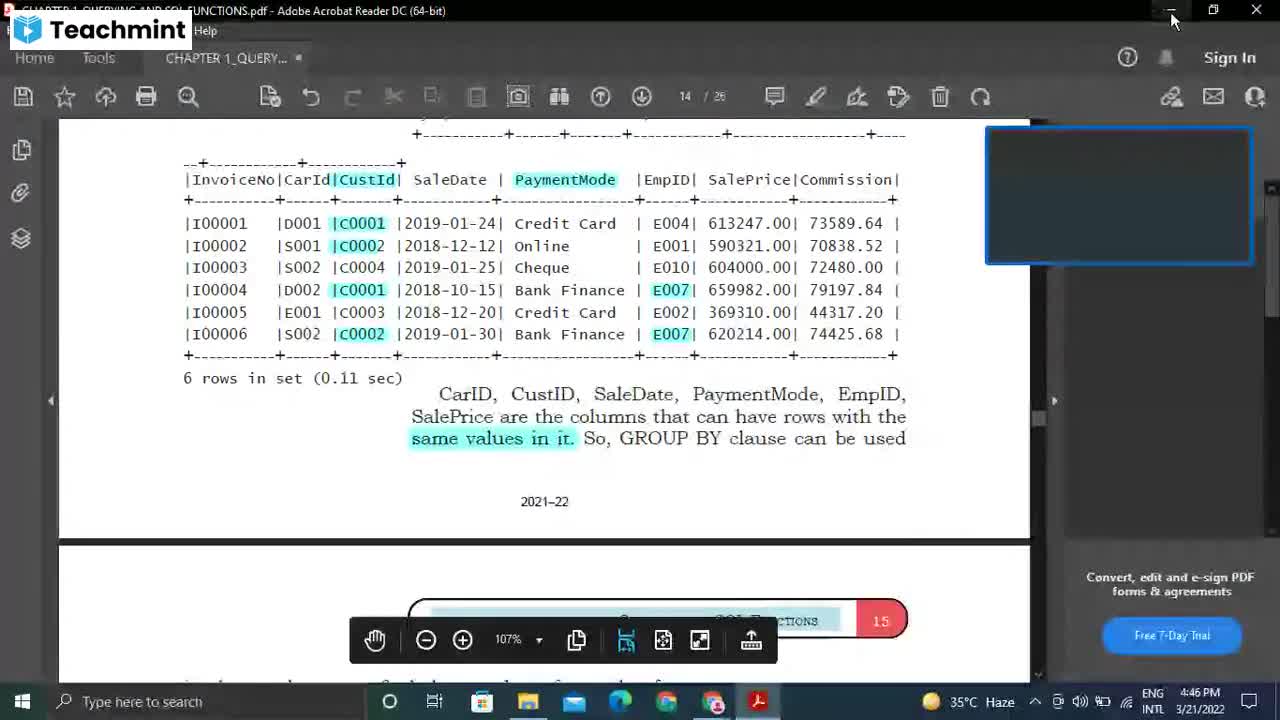1280x720 pixels.
Task: Open the help question mark icon
Action: point(1127,57)
